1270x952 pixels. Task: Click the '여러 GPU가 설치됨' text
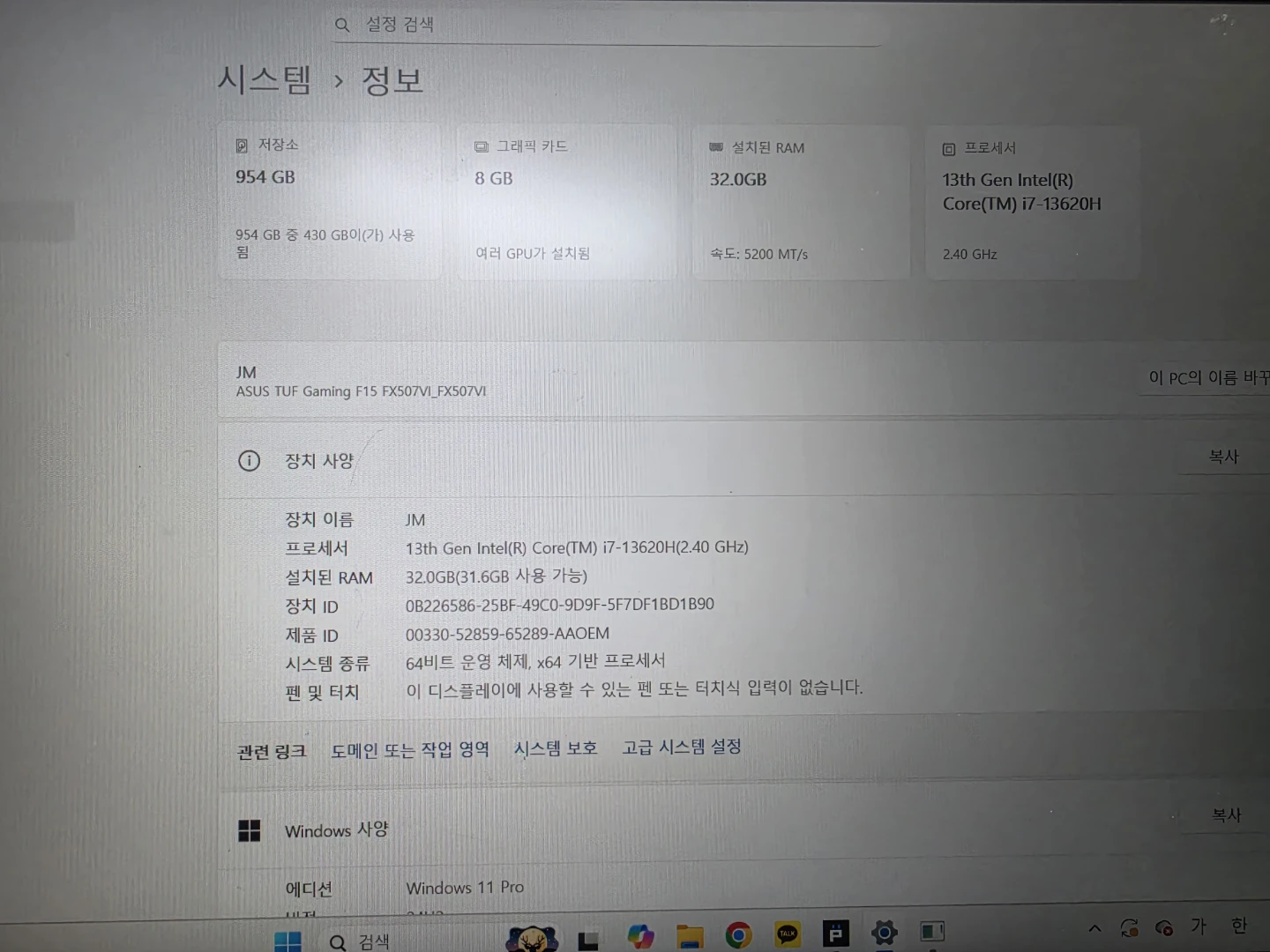(533, 254)
